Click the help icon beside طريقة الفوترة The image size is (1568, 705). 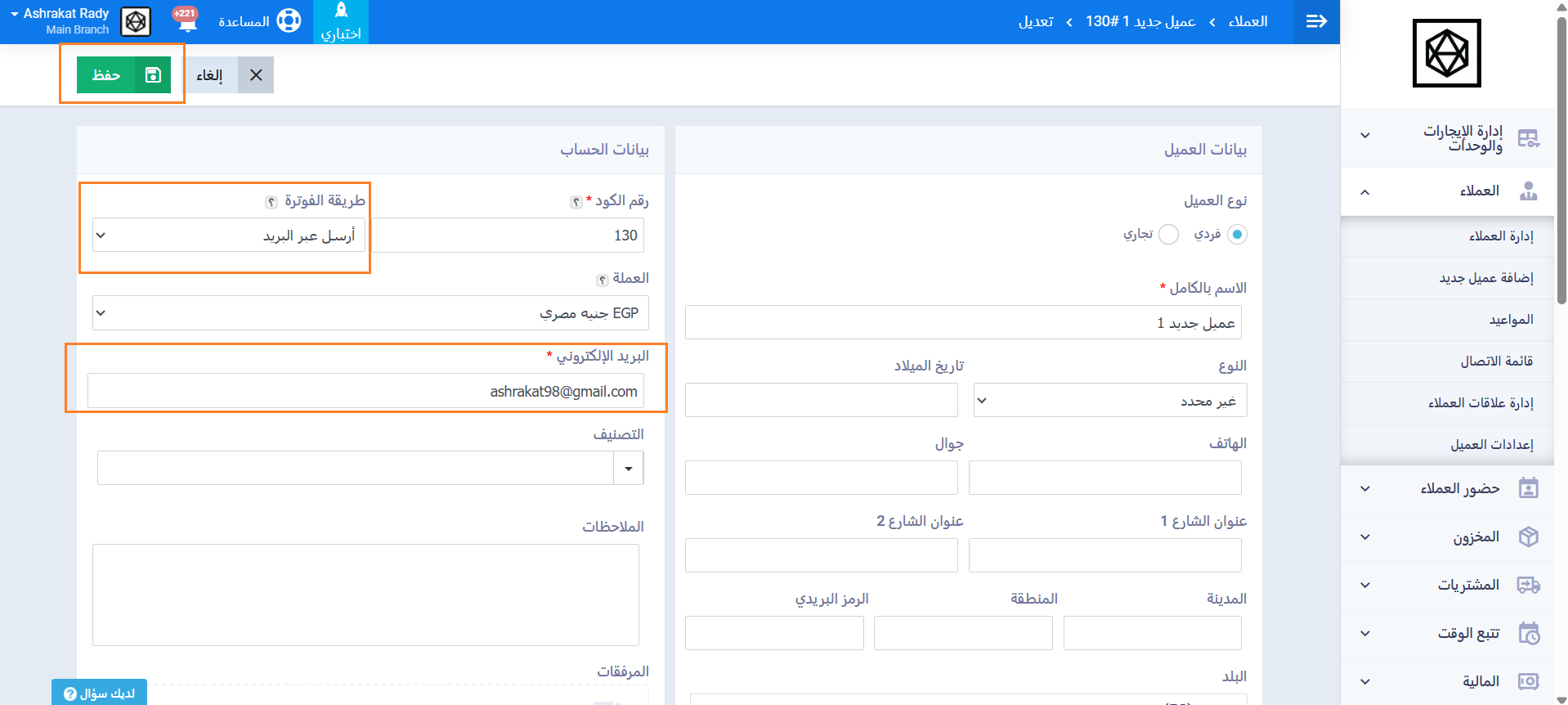[x=271, y=202]
